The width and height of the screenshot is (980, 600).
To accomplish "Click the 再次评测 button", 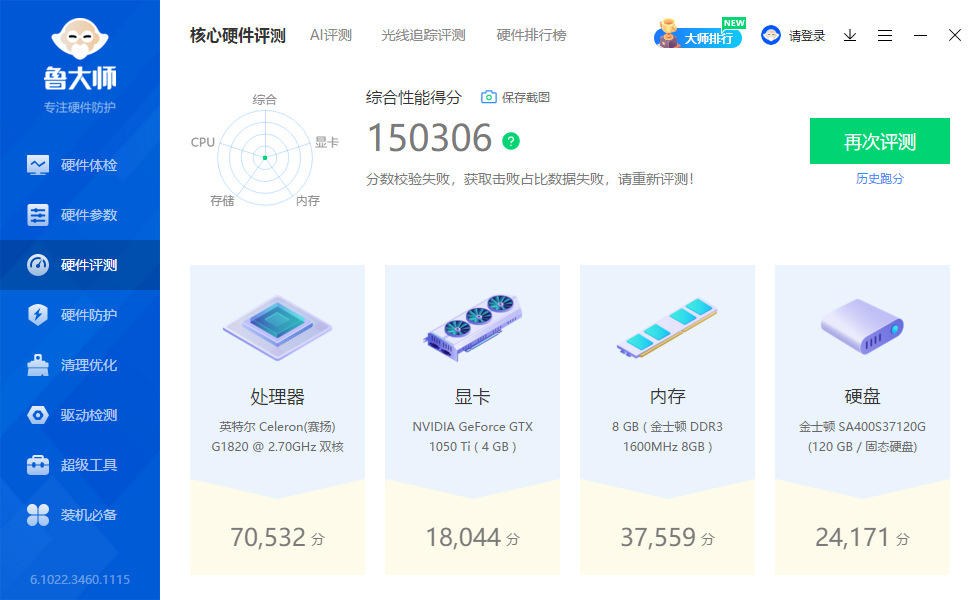I will [880, 141].
